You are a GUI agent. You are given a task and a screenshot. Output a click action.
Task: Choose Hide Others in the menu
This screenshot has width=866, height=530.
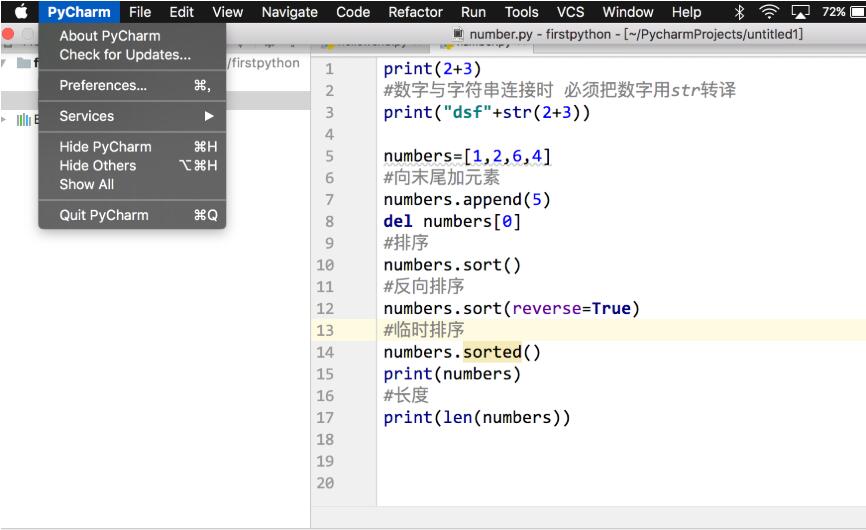[x=97, y=165]
